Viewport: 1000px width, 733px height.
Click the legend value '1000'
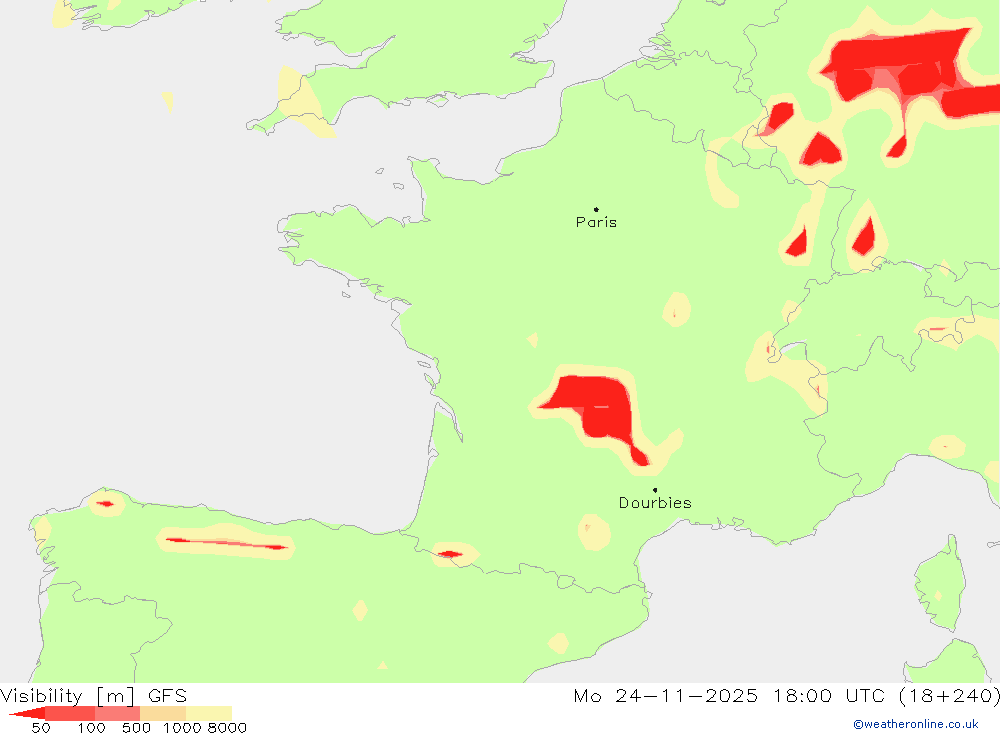click(x=182, y=728)
